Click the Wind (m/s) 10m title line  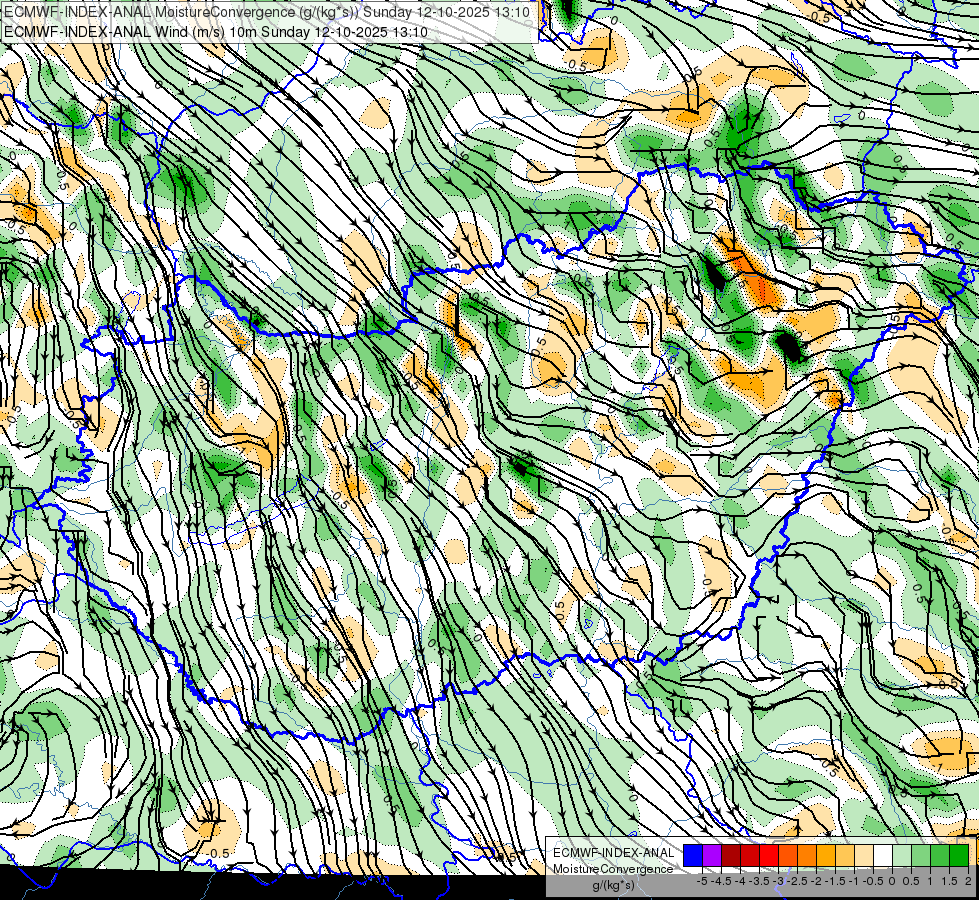[215, 31]
